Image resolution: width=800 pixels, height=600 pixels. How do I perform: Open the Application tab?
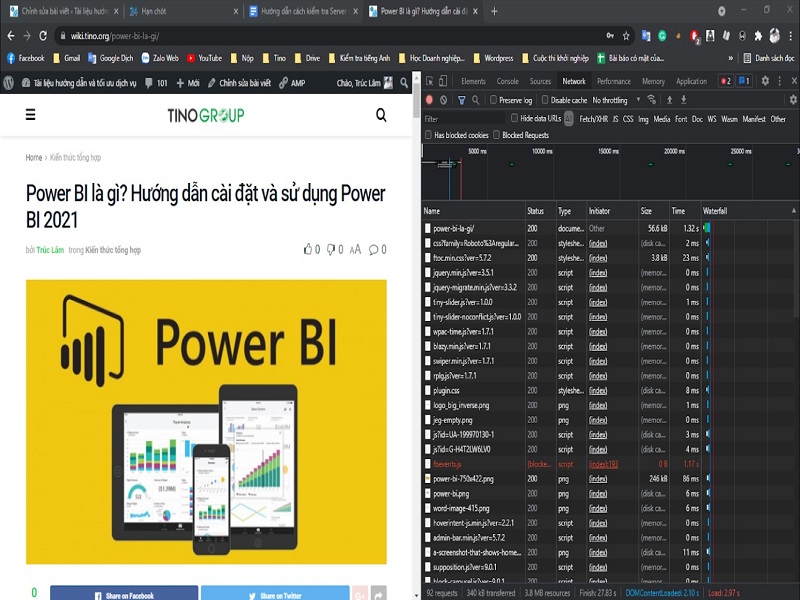(691, 81)
